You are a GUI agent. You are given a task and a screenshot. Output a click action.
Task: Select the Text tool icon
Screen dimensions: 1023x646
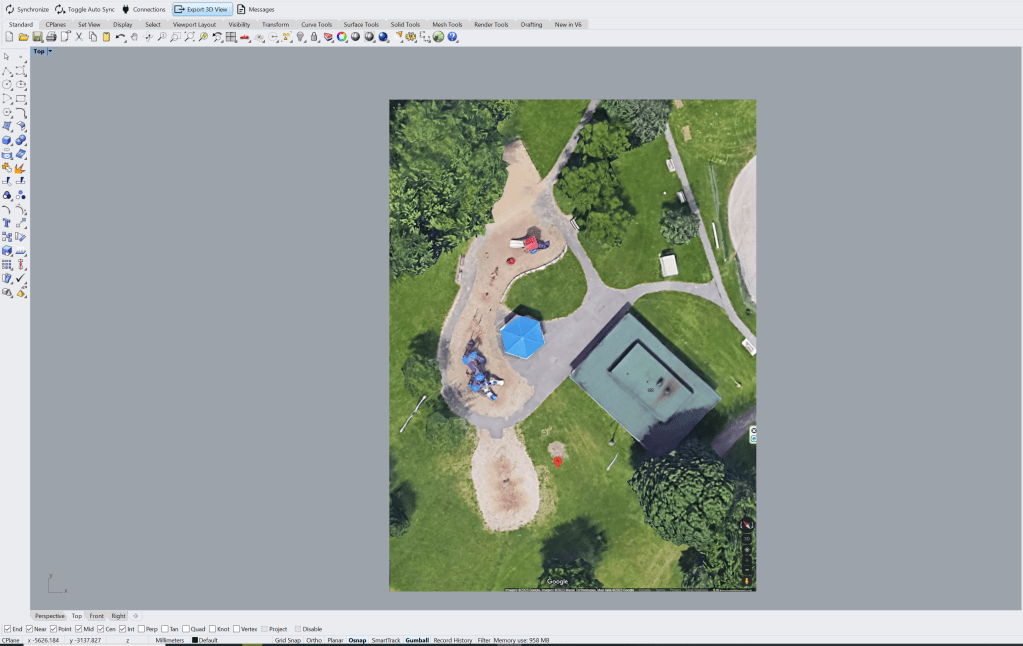click(x=7, y=223)
